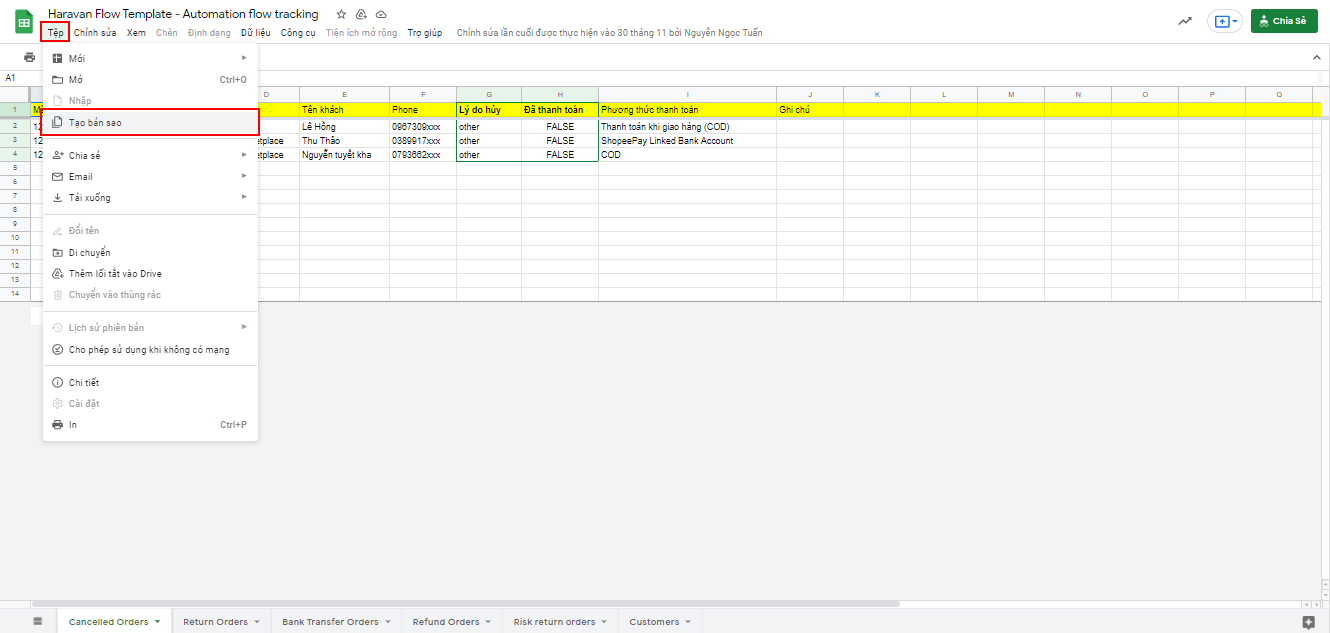Viewport: 1330px width, 633px height.
Task: Click the print icon in toolbar
Action: point(30,57)
